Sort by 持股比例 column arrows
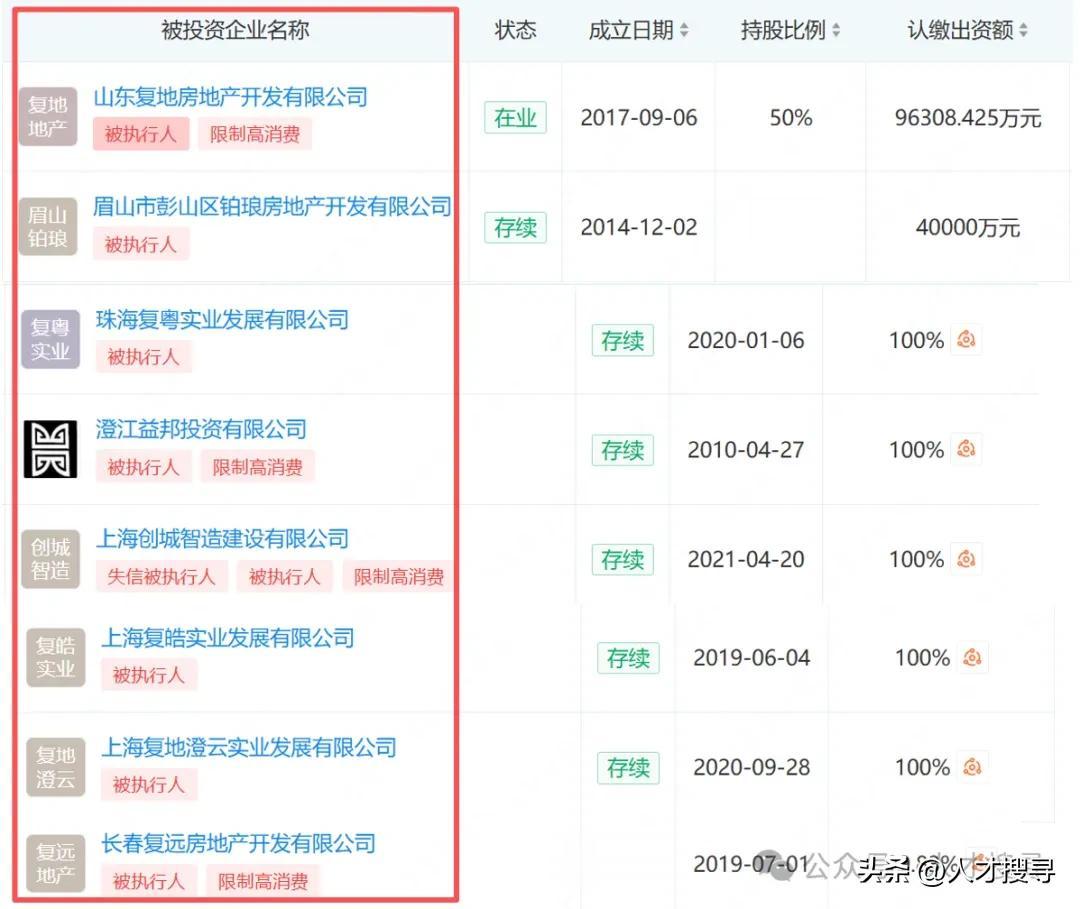This screenshot has height=909, width=1080. click(836, 30)
